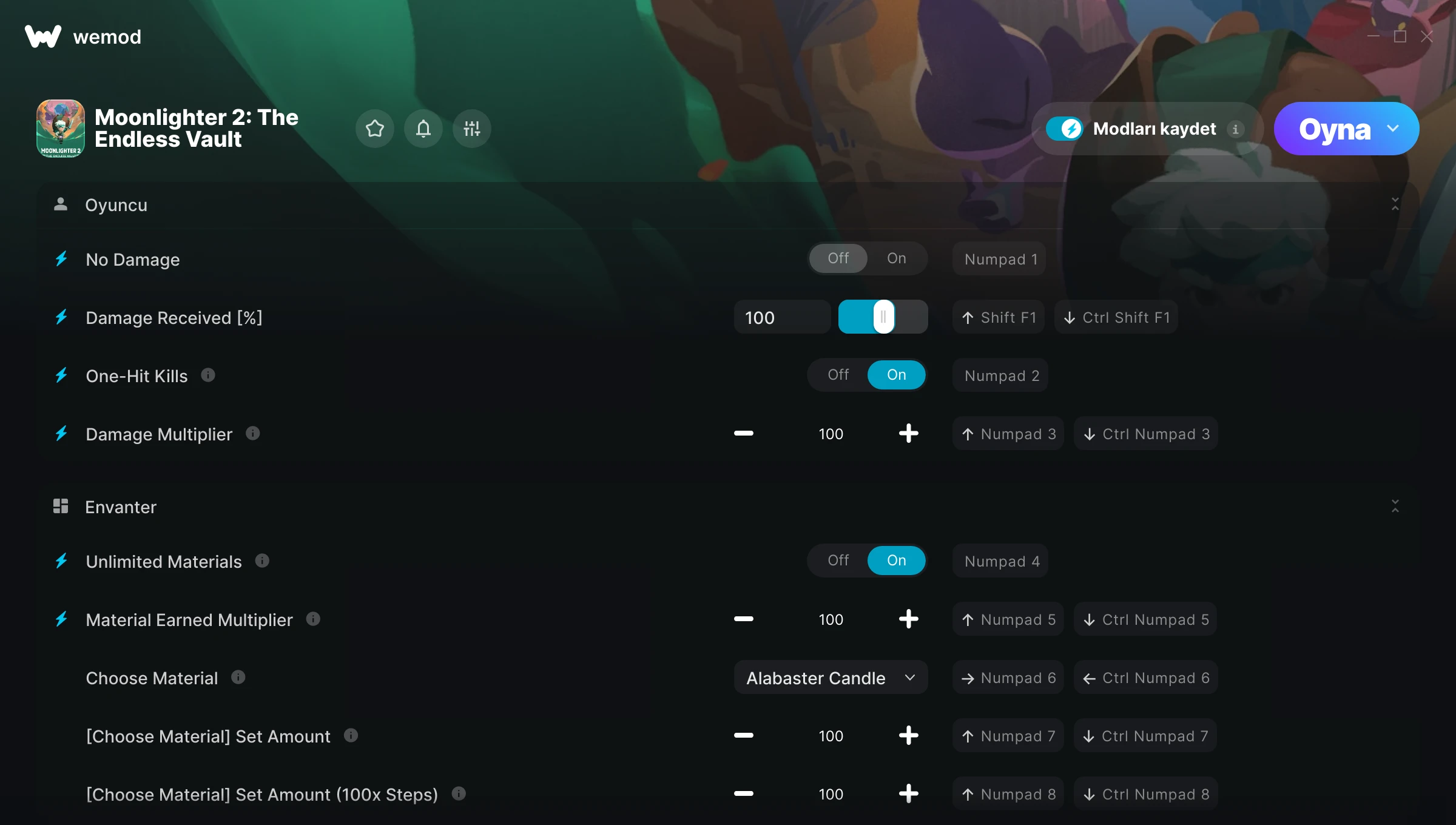Open notifications bell icon

423,129
